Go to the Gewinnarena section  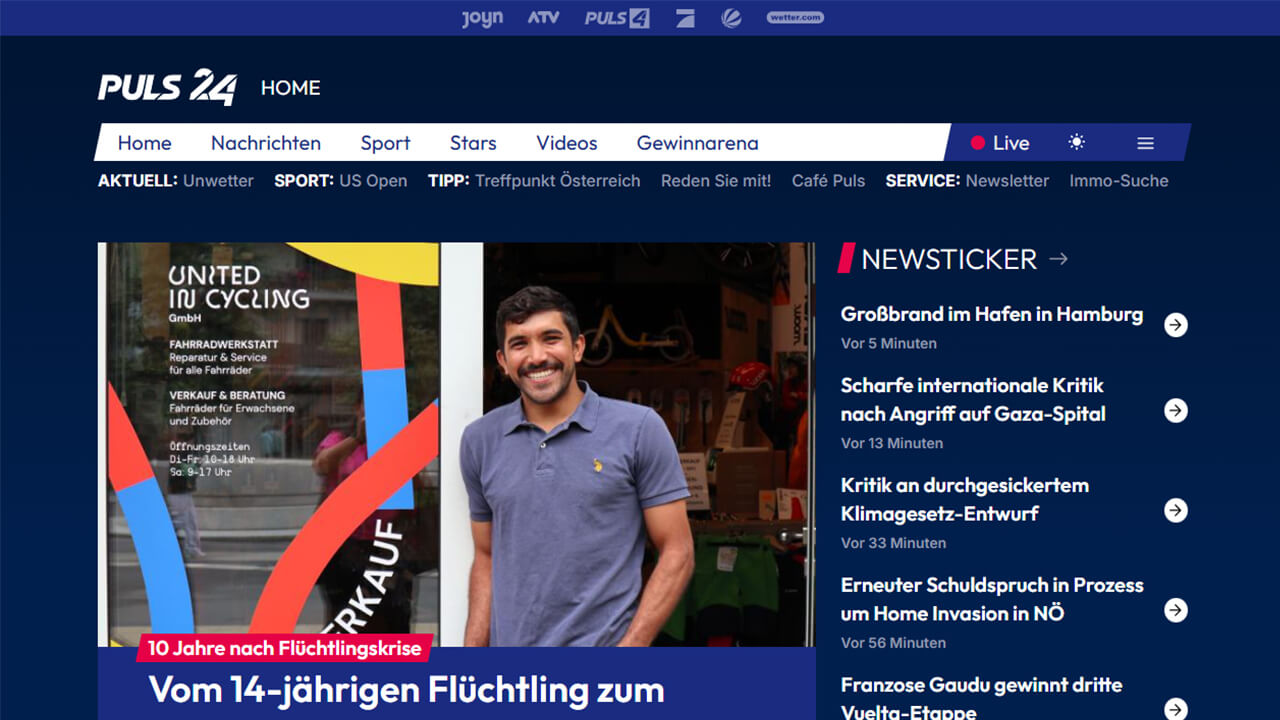coord(697,143)
